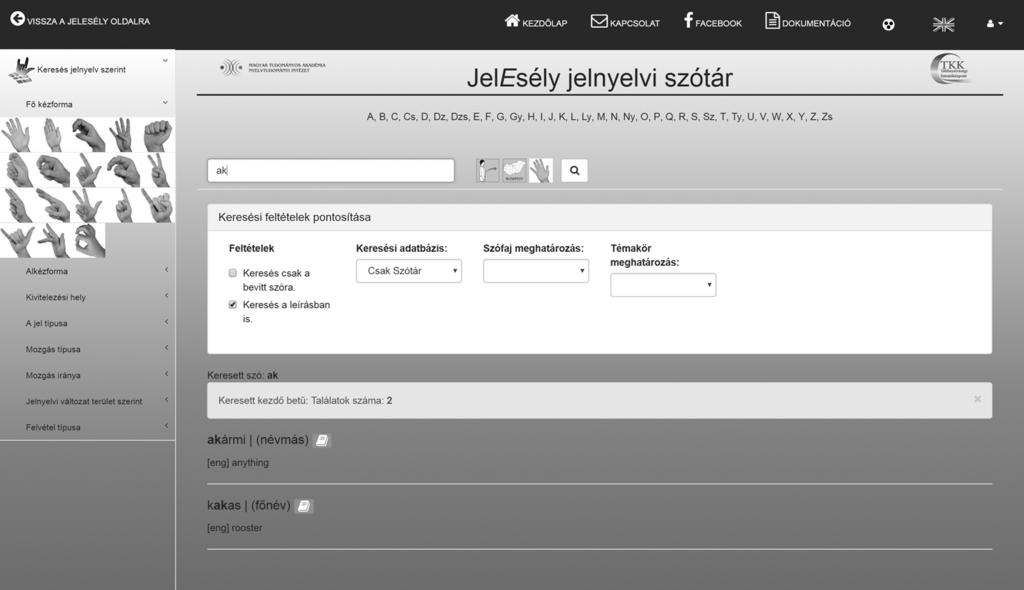Click 'Vissza a JelEsély oldalra' link

80,20
